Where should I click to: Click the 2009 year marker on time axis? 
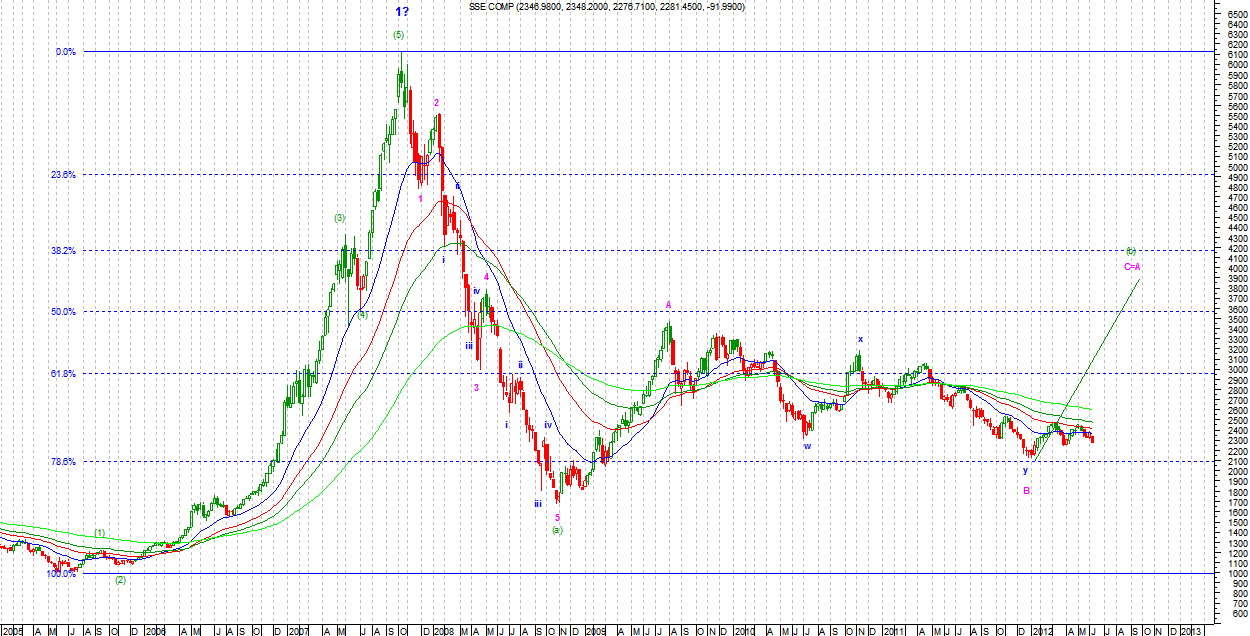[x=595, y=630]
